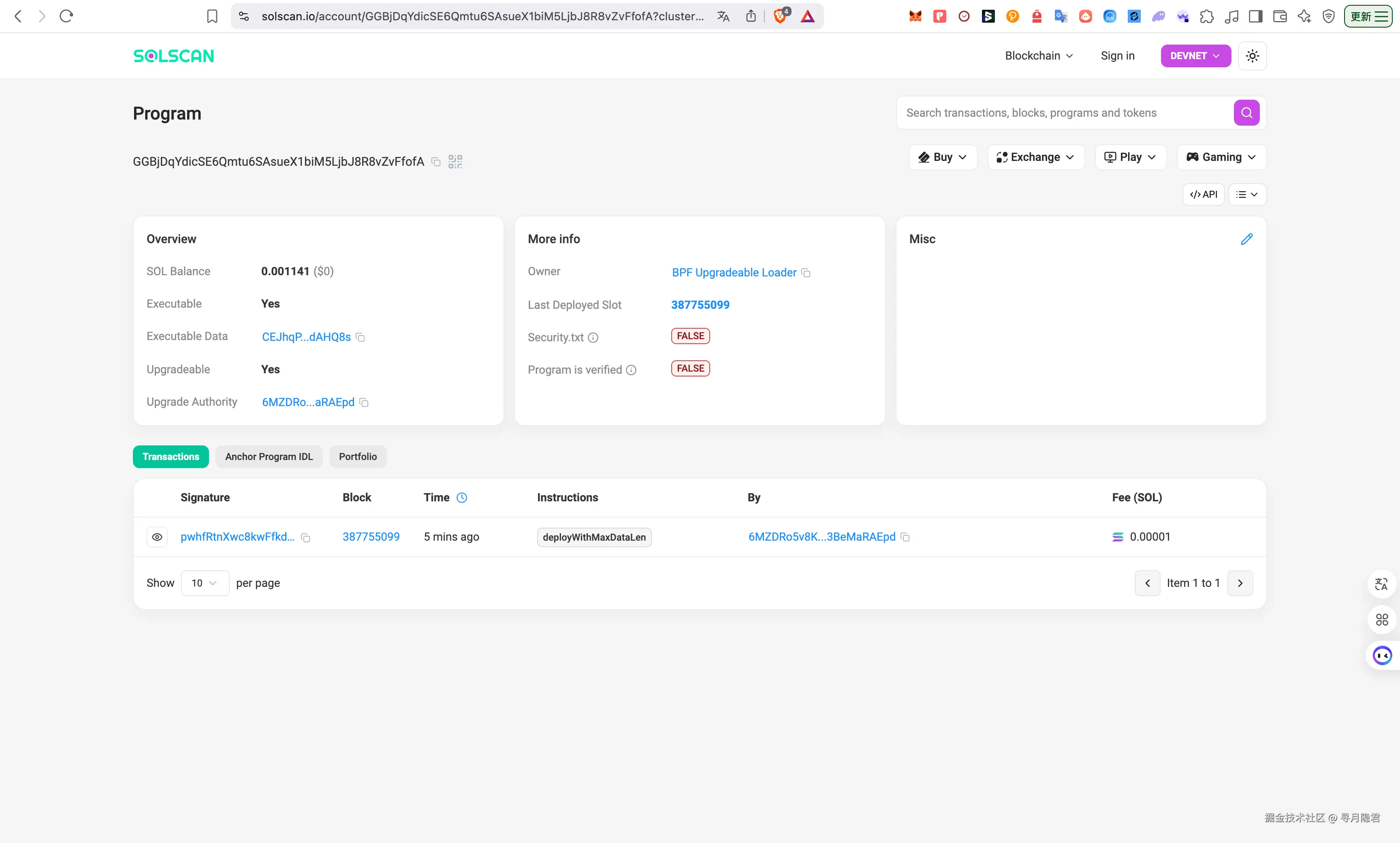
Task: Show Program is verified info icon
Action: coord(631,370)
